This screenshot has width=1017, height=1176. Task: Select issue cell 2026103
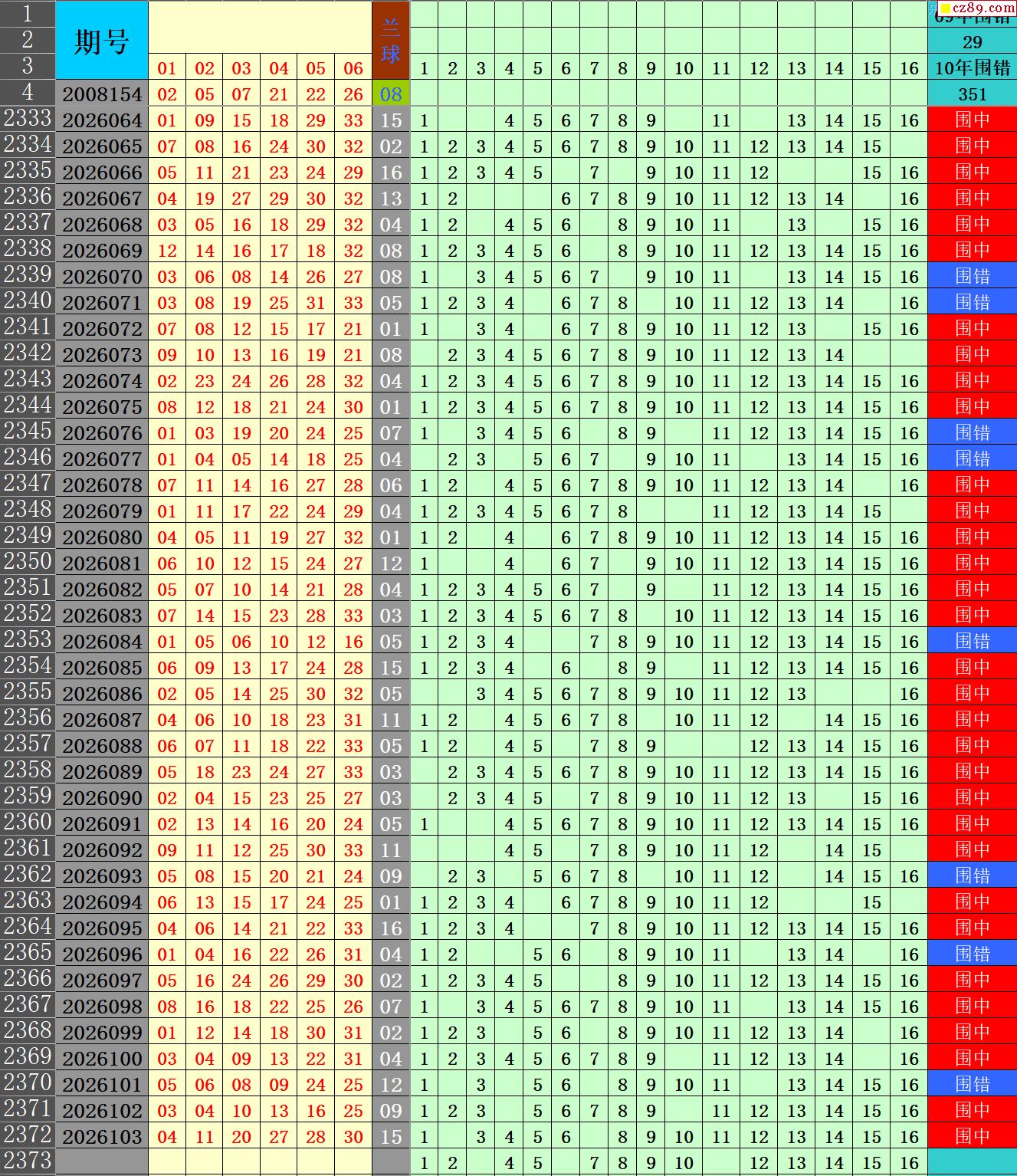click(x=102, y=1136)
